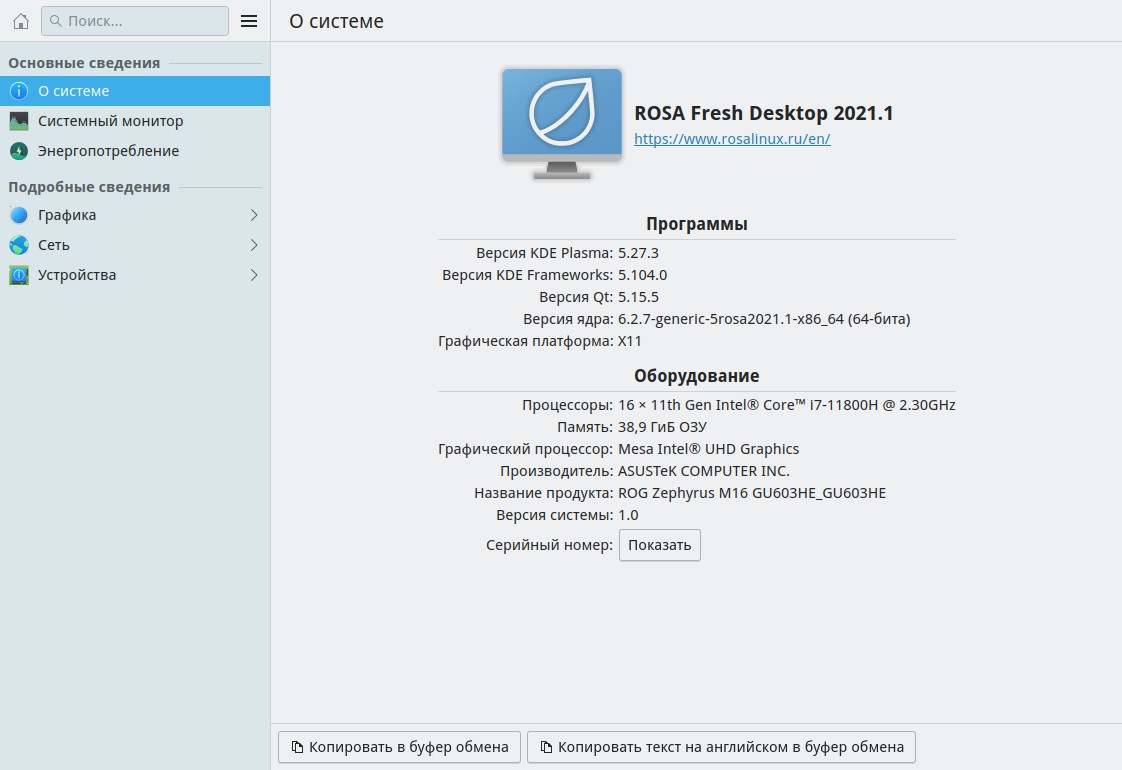Expand the Графика chevron
Screen dimensions: 1122x770
[x=254, y=215]
